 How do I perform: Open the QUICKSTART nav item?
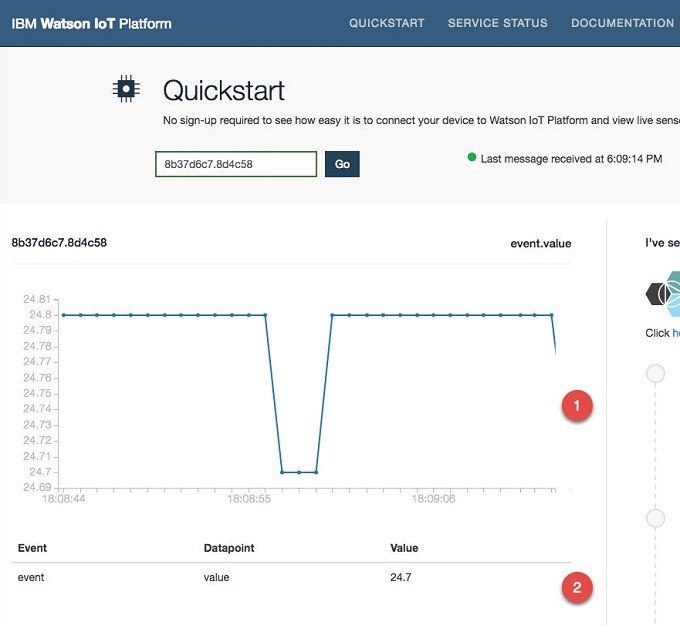[386, 23]
